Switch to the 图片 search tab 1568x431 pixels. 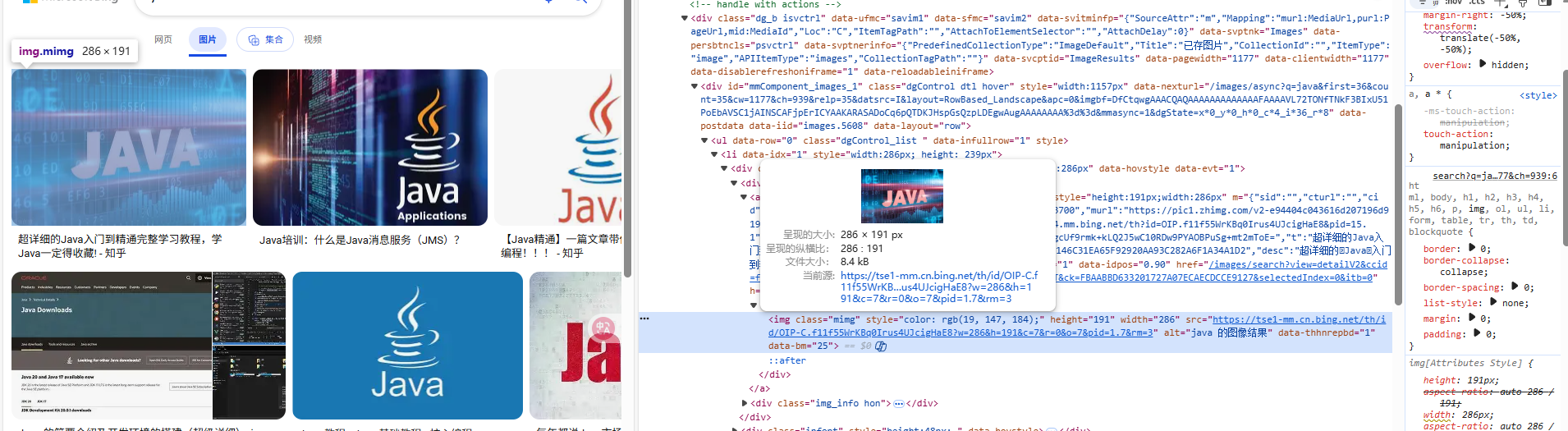click(x=208, y=39)
